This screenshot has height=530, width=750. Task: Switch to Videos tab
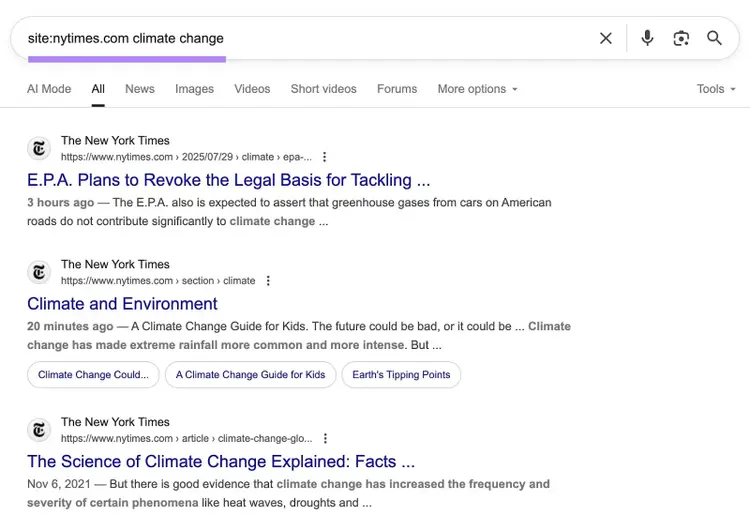[252, 89]
